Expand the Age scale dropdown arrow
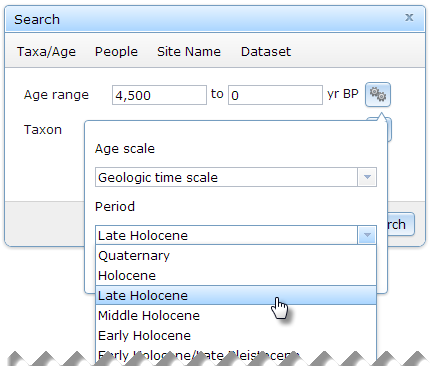 [367, 177]
